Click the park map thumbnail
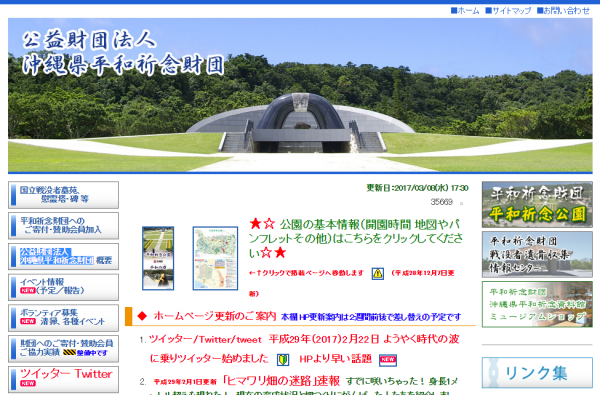600x395 pixels. pyautogui.click(x=215, y=258)
